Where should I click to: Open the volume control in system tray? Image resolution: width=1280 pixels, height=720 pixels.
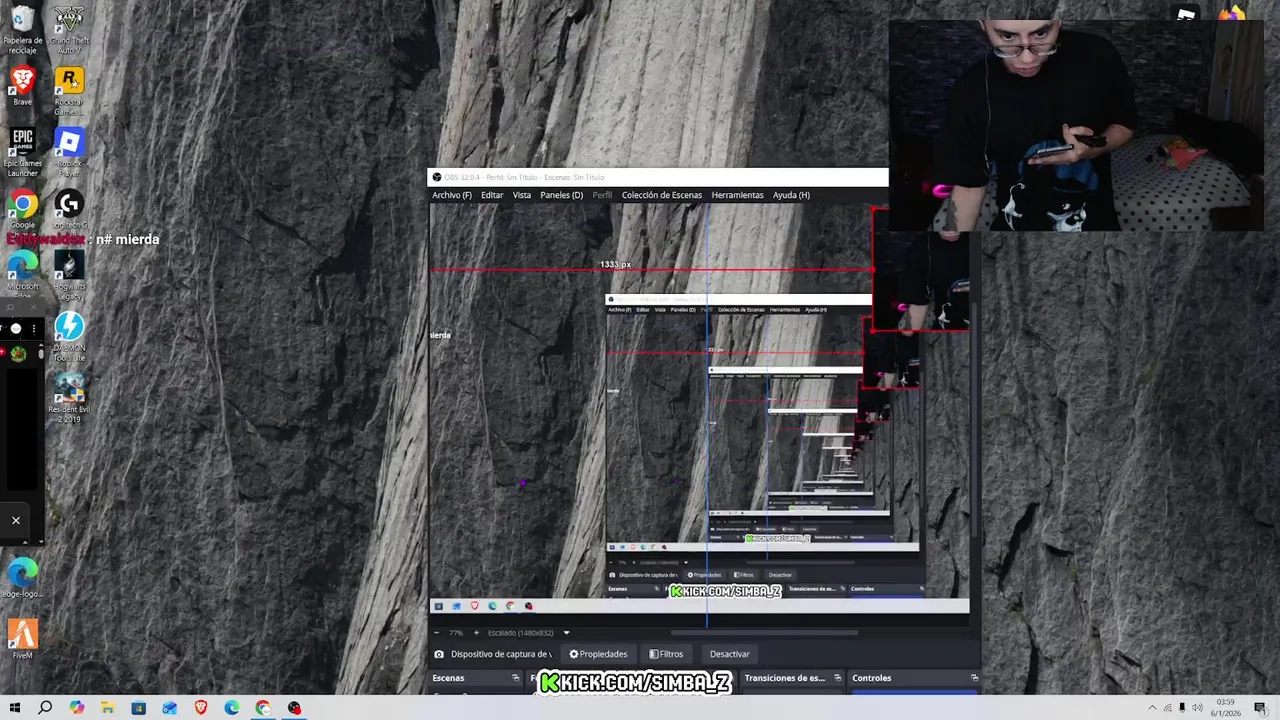pyautogui.click(x=1197, y=708)
